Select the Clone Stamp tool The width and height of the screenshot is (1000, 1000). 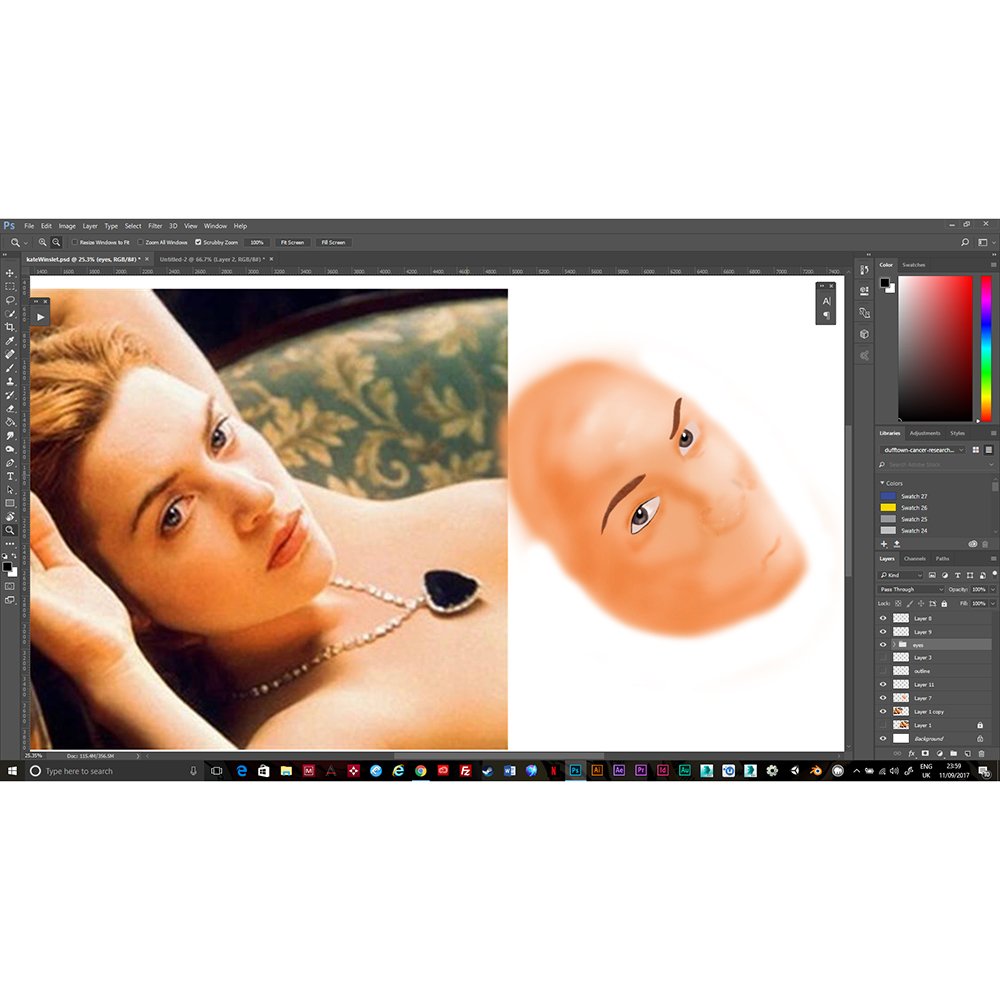pos(10,381)
